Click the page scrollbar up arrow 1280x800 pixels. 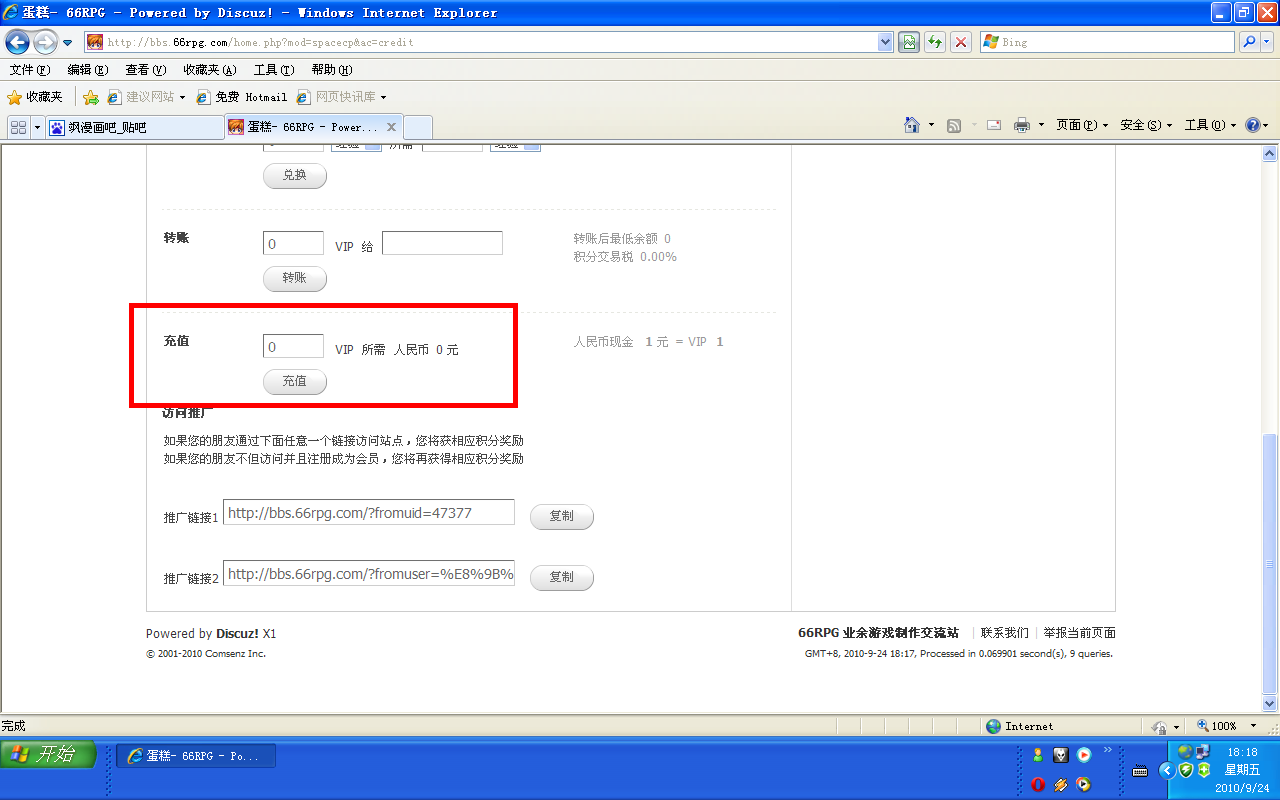(1270, 153)
